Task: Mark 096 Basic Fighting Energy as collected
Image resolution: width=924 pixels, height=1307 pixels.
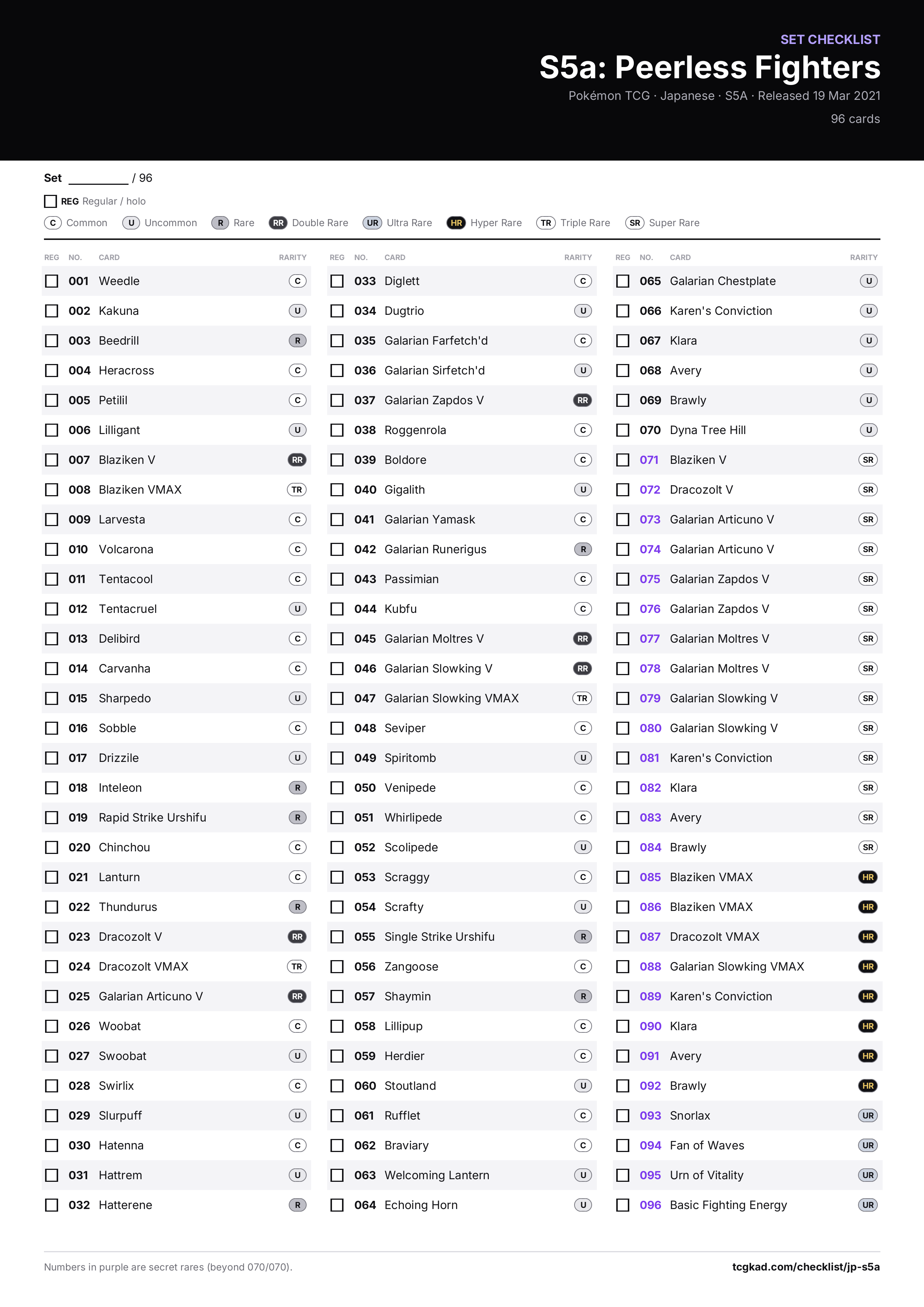Action: (x=623, y=1205)
